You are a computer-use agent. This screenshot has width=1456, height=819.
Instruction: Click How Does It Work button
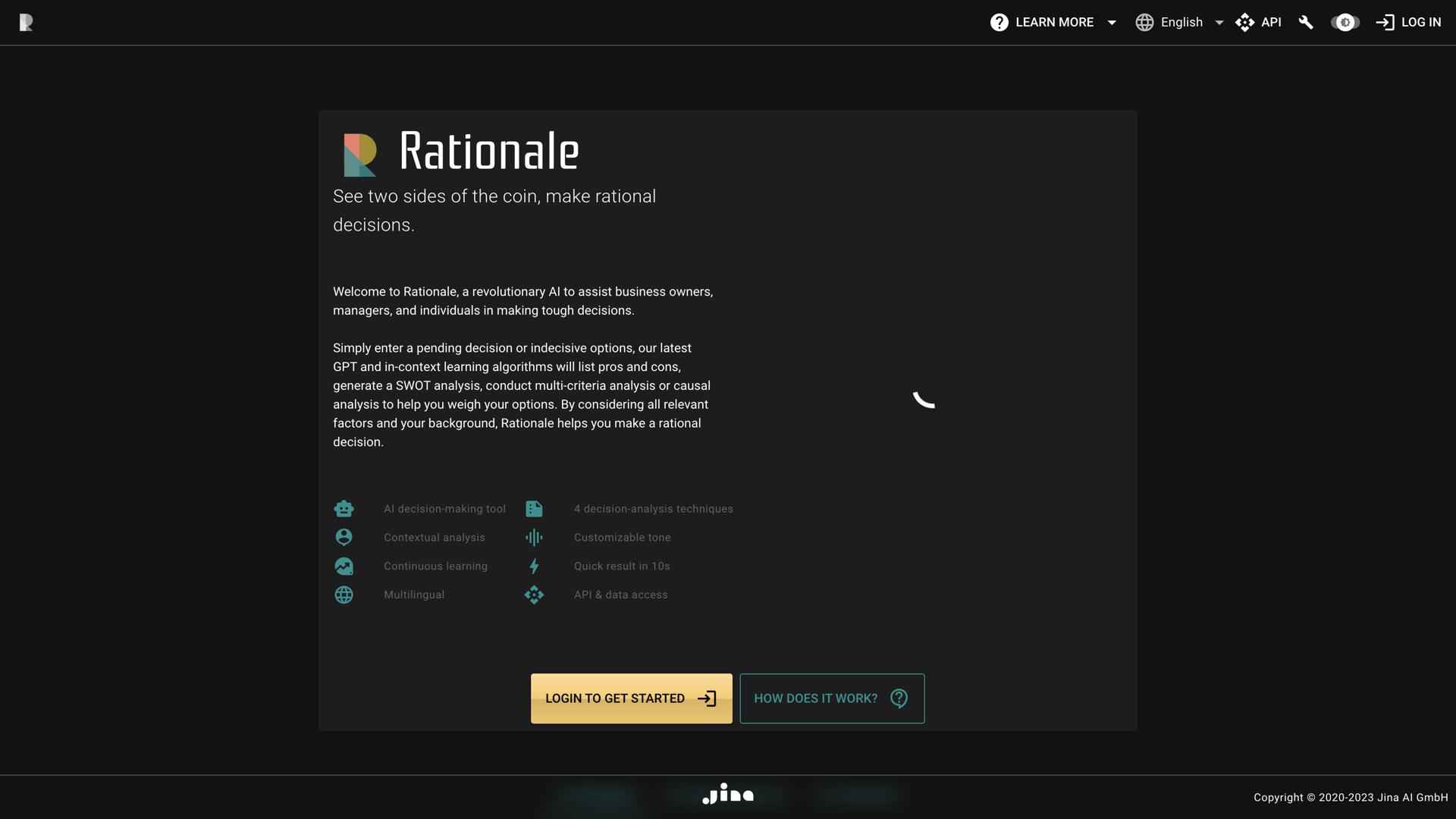coord(832,698)
